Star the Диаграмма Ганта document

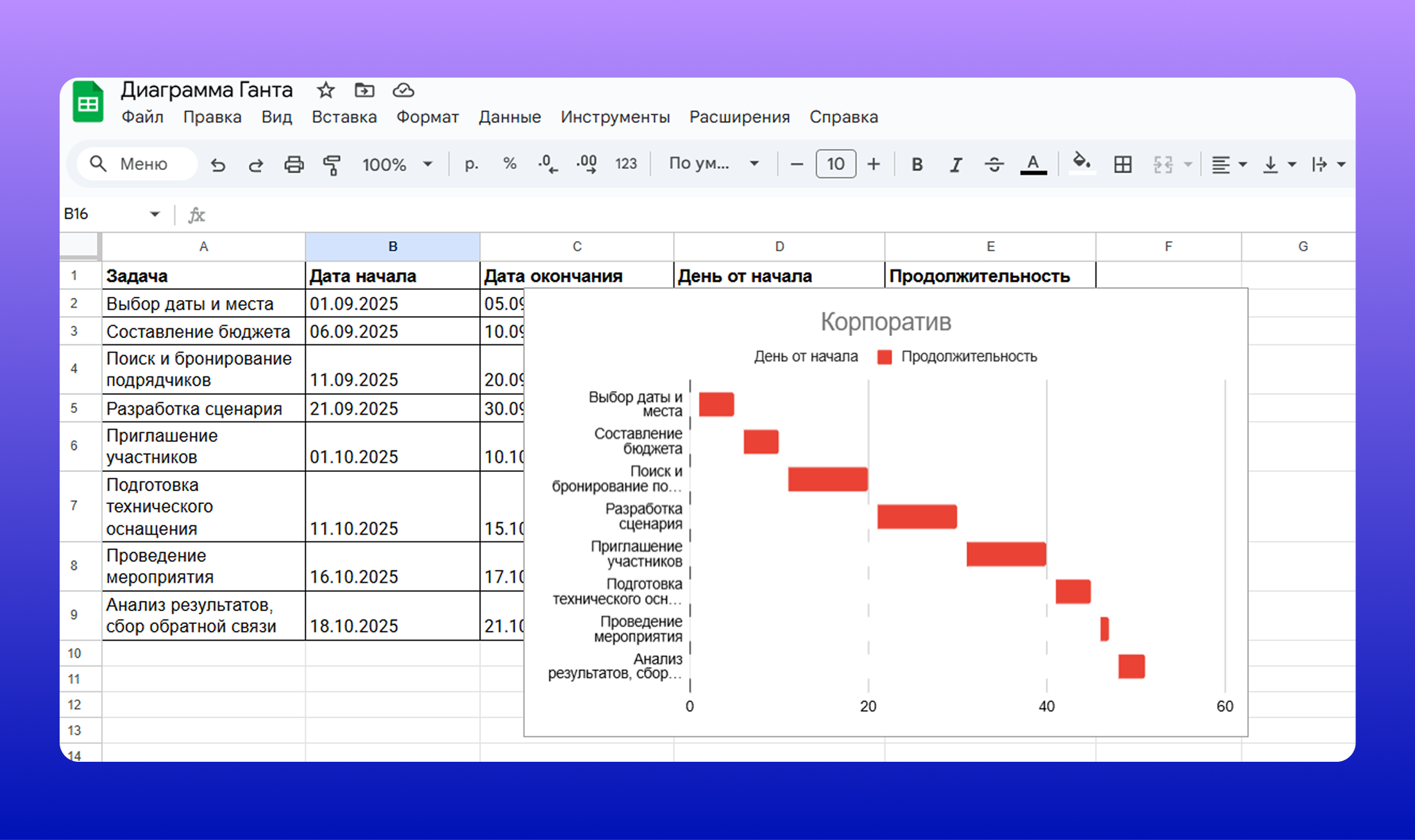tap(326, 90)
